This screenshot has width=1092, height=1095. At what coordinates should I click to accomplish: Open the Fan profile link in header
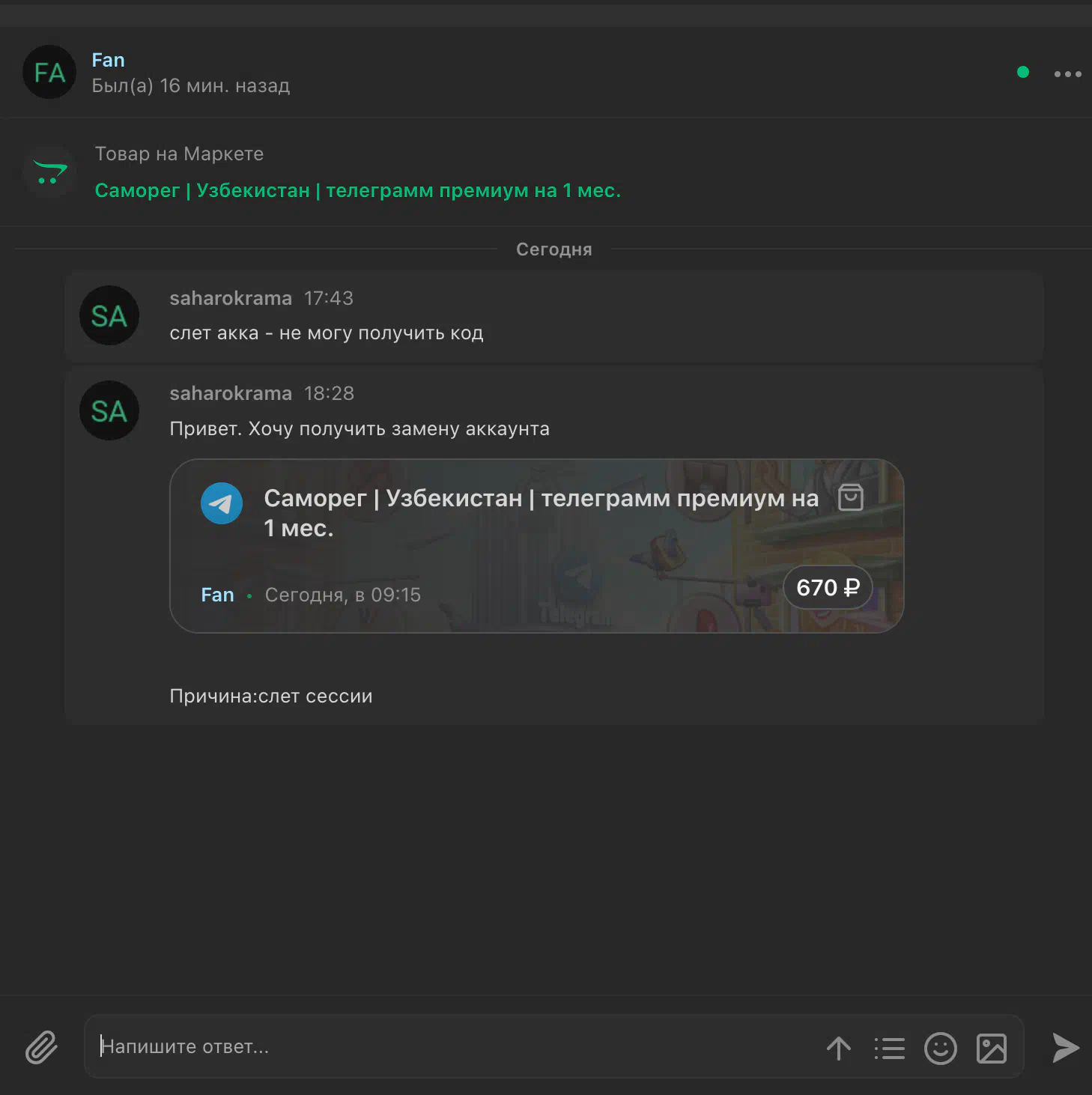(x=109, y=60)
